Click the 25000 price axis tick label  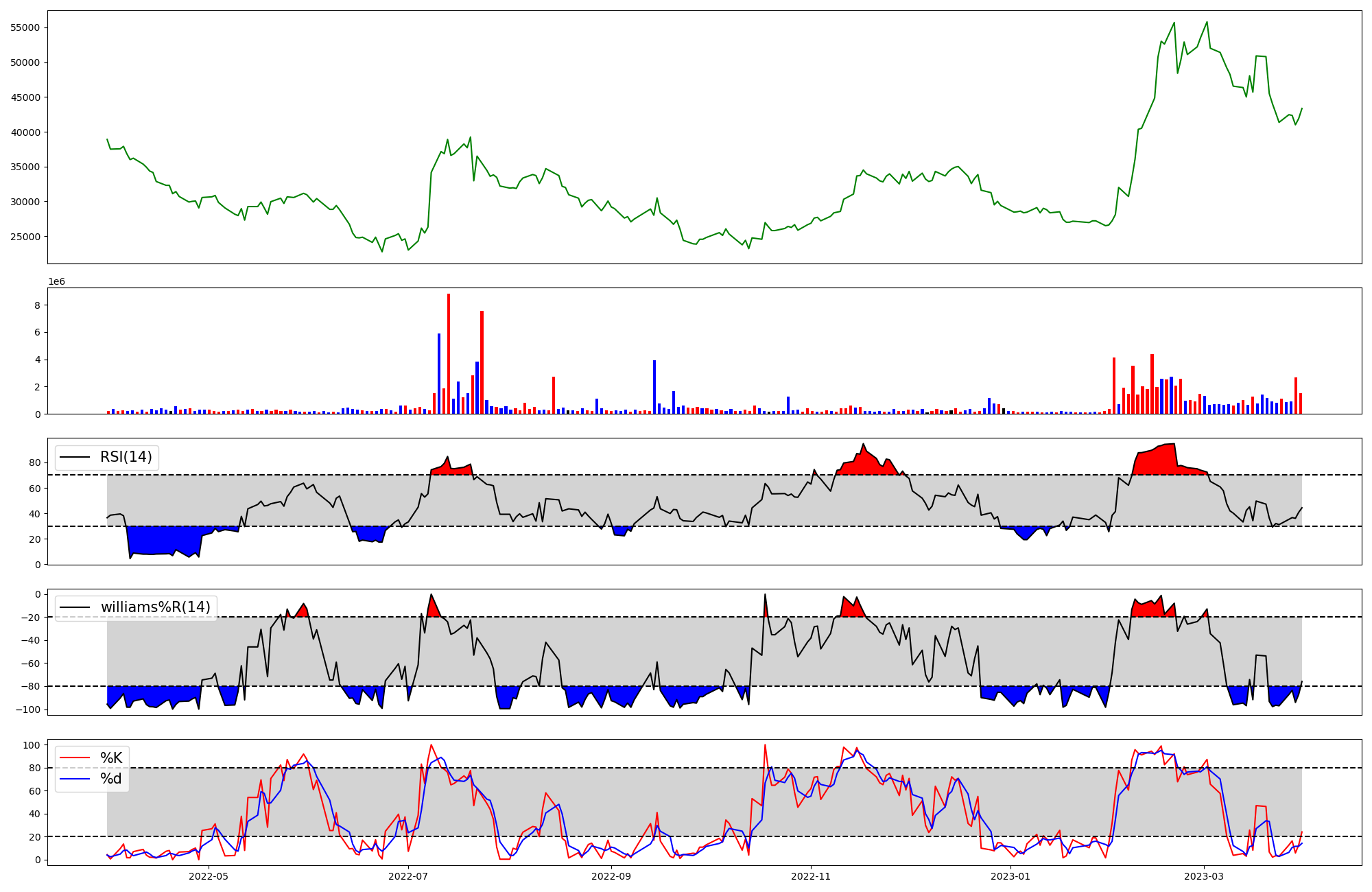pos(25,237)
